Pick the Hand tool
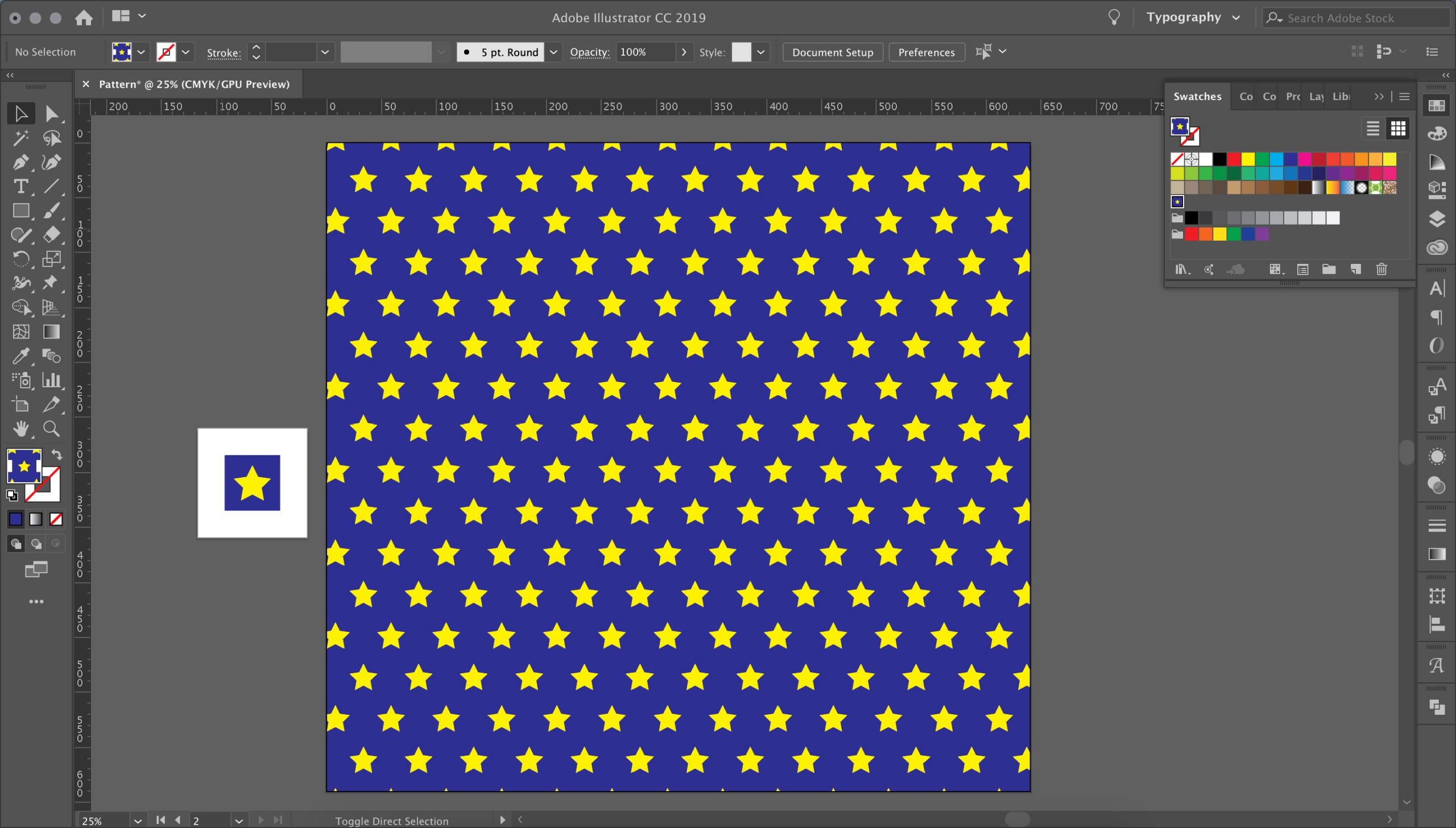1456x828 pixels. [x=20, y=428]
